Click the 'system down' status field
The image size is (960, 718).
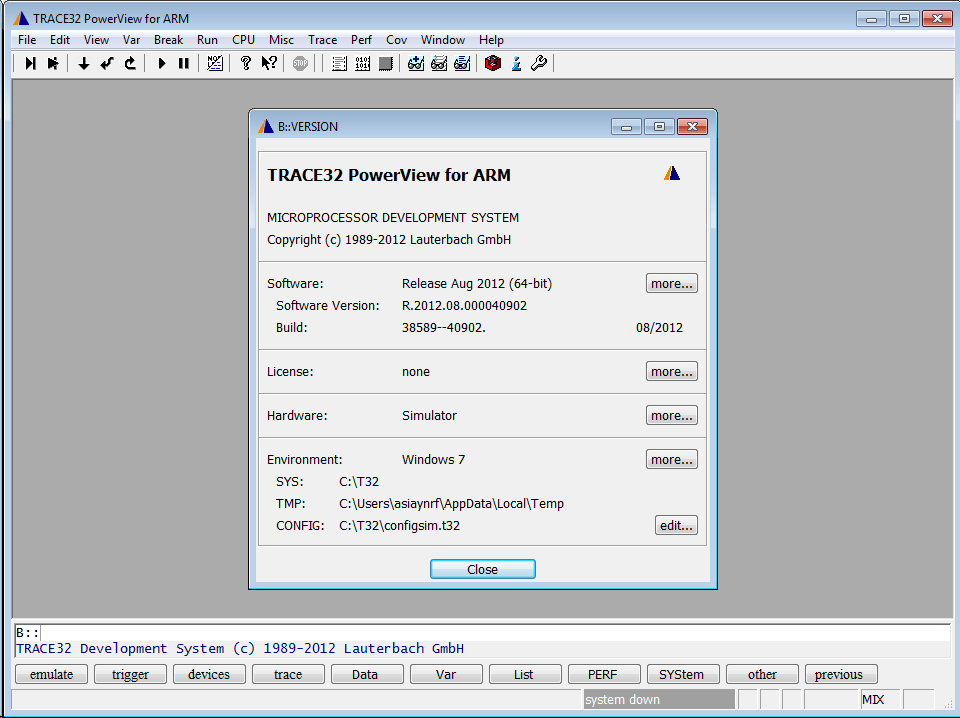(x=659, y=700)
